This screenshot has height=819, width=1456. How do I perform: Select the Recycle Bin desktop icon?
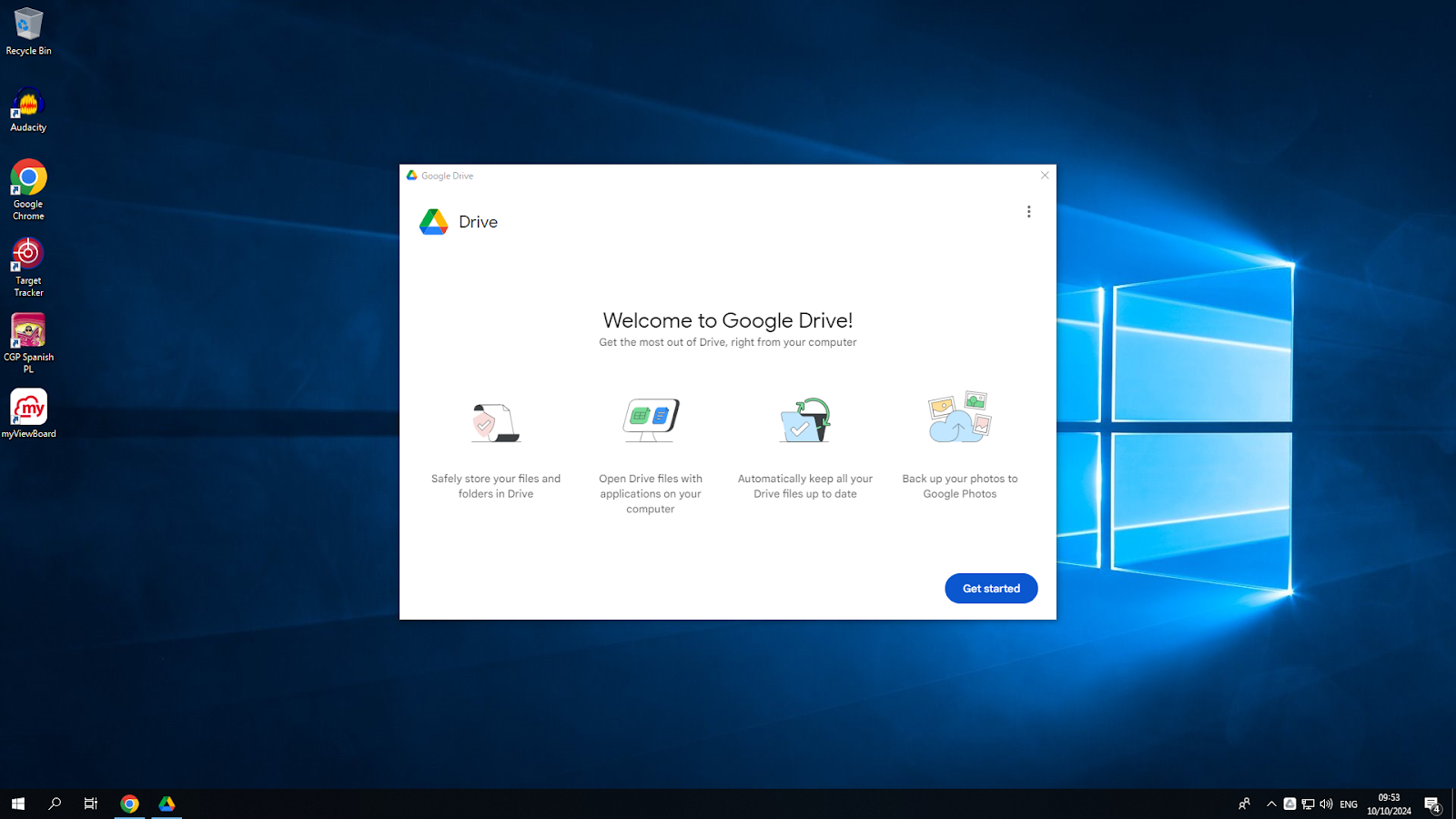point(28,33)
